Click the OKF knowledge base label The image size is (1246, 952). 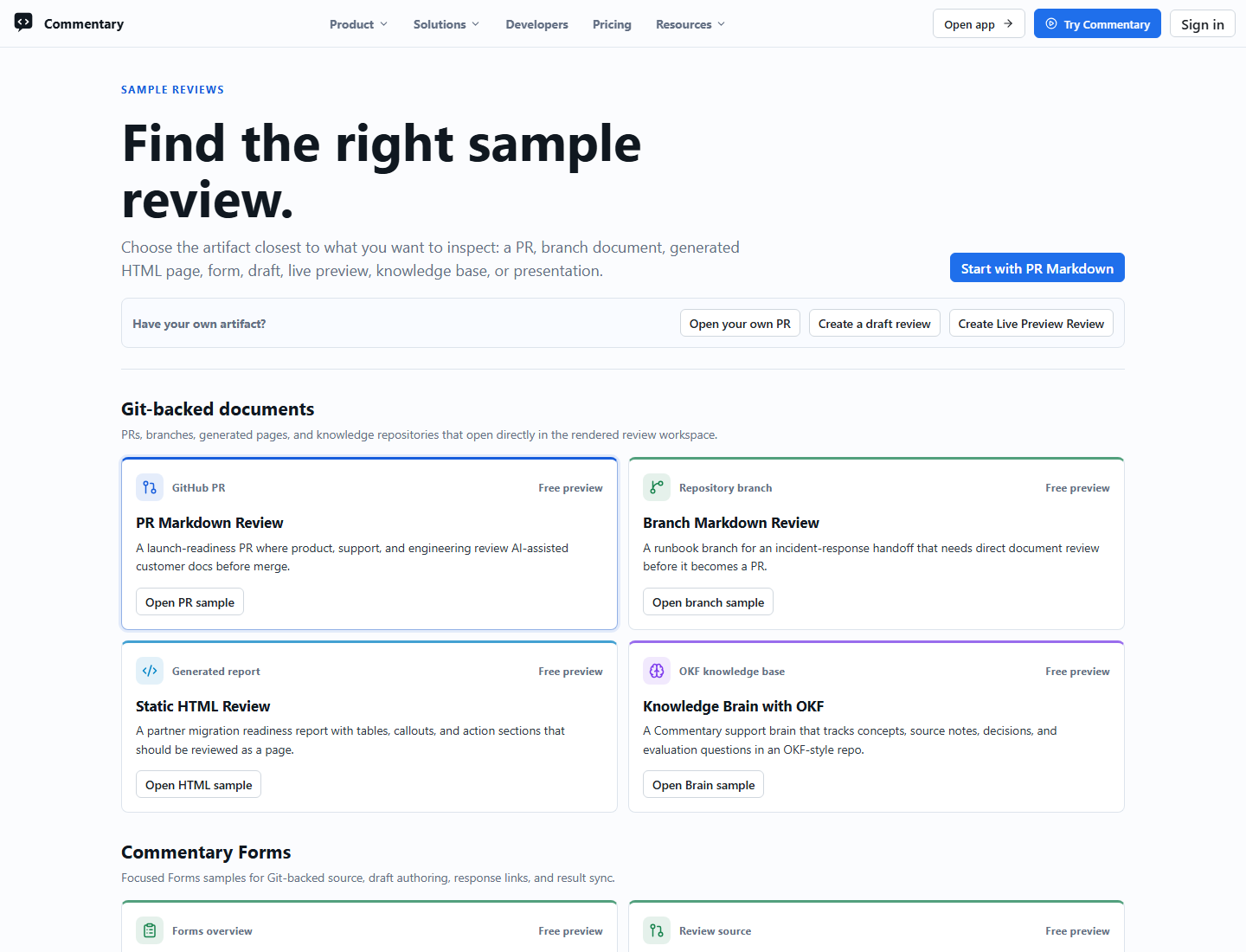tap(731, 671)
